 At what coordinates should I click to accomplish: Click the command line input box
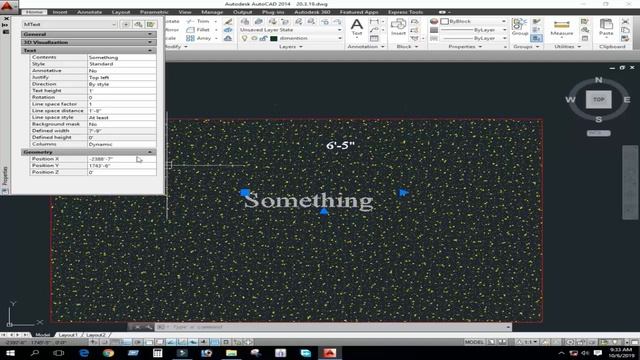(333, 327)
